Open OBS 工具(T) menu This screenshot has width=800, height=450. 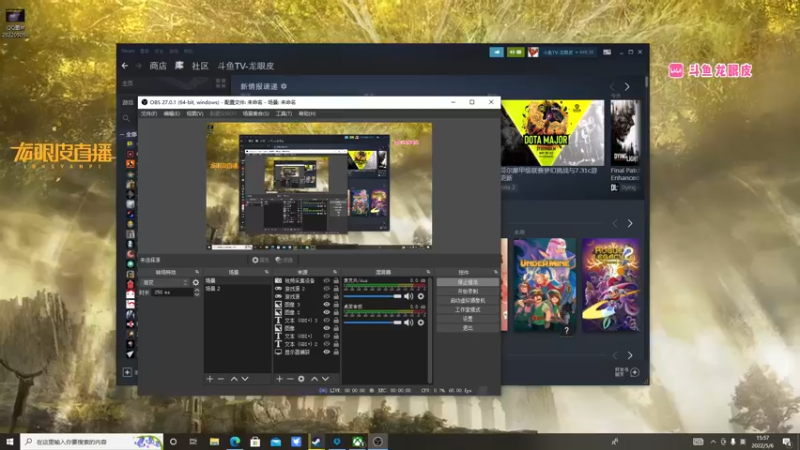(x=284, y=114)
